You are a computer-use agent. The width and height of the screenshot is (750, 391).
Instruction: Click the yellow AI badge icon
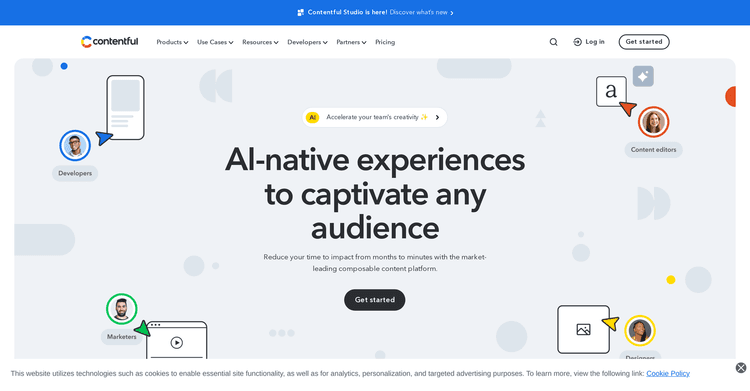(x=312, y=117)
